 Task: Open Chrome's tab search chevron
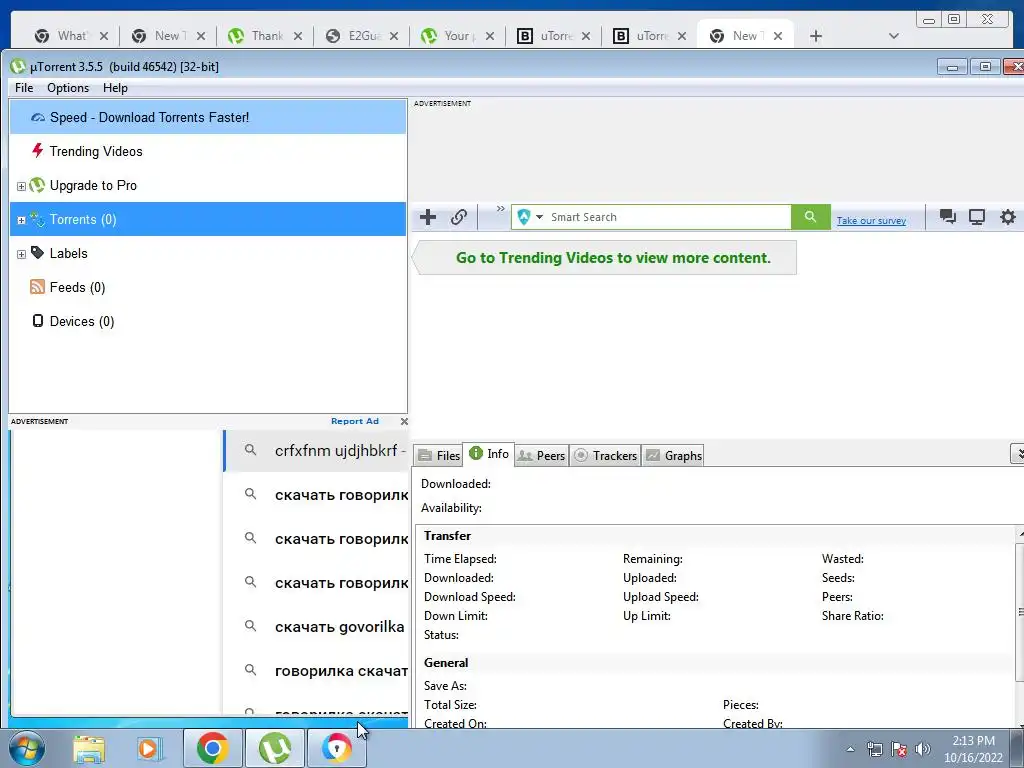click(894, 36)
